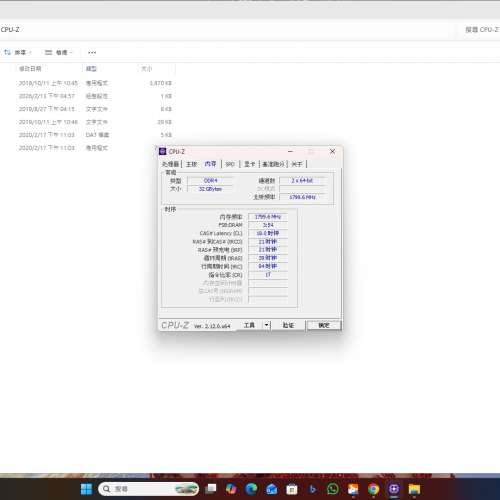This screenshot has height=500, width=500.
Task: Click the Tools button in CPU-Z
Action: (249, 325)
